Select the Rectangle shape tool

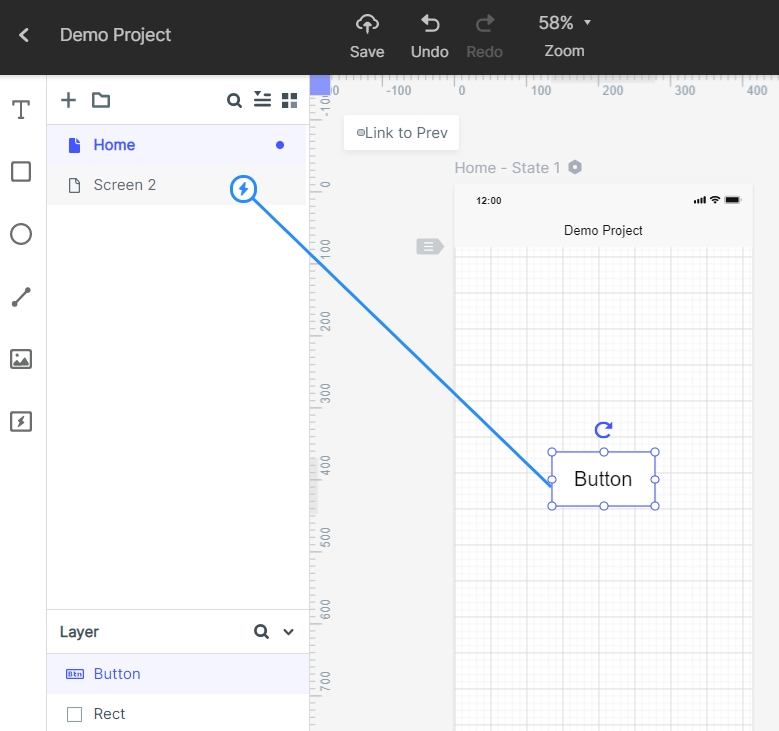coord(21,172)
